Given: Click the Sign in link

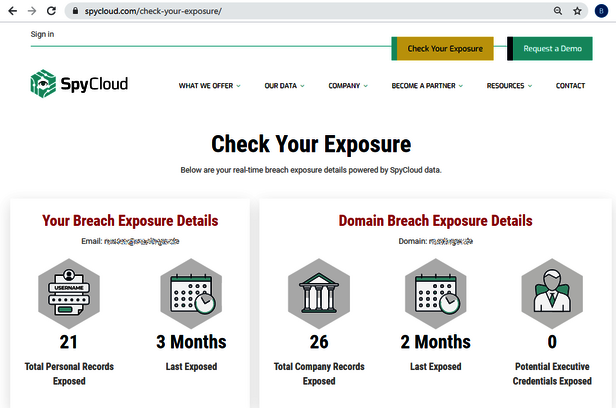Looking at the screenshot, I should pos(42,34).
